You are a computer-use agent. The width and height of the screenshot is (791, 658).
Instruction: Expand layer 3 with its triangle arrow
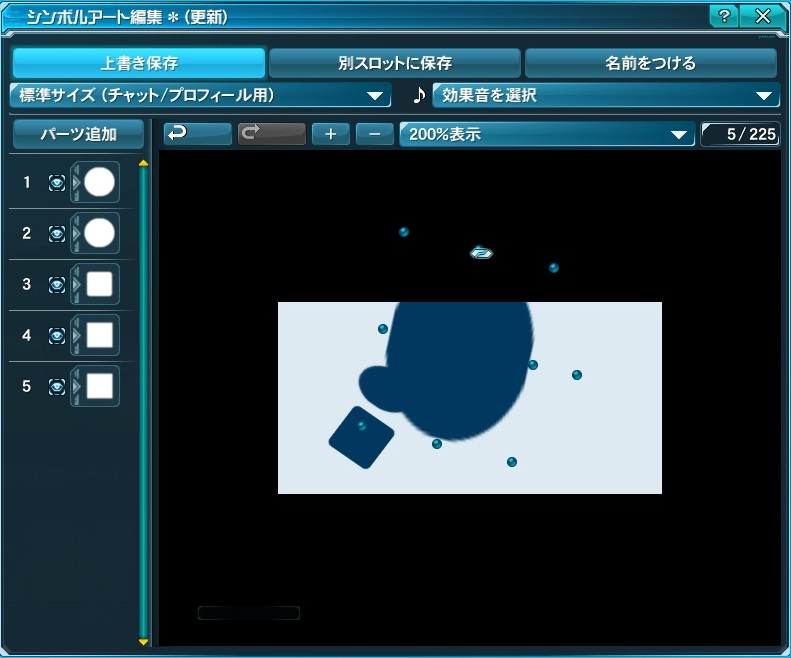point(76,285)
